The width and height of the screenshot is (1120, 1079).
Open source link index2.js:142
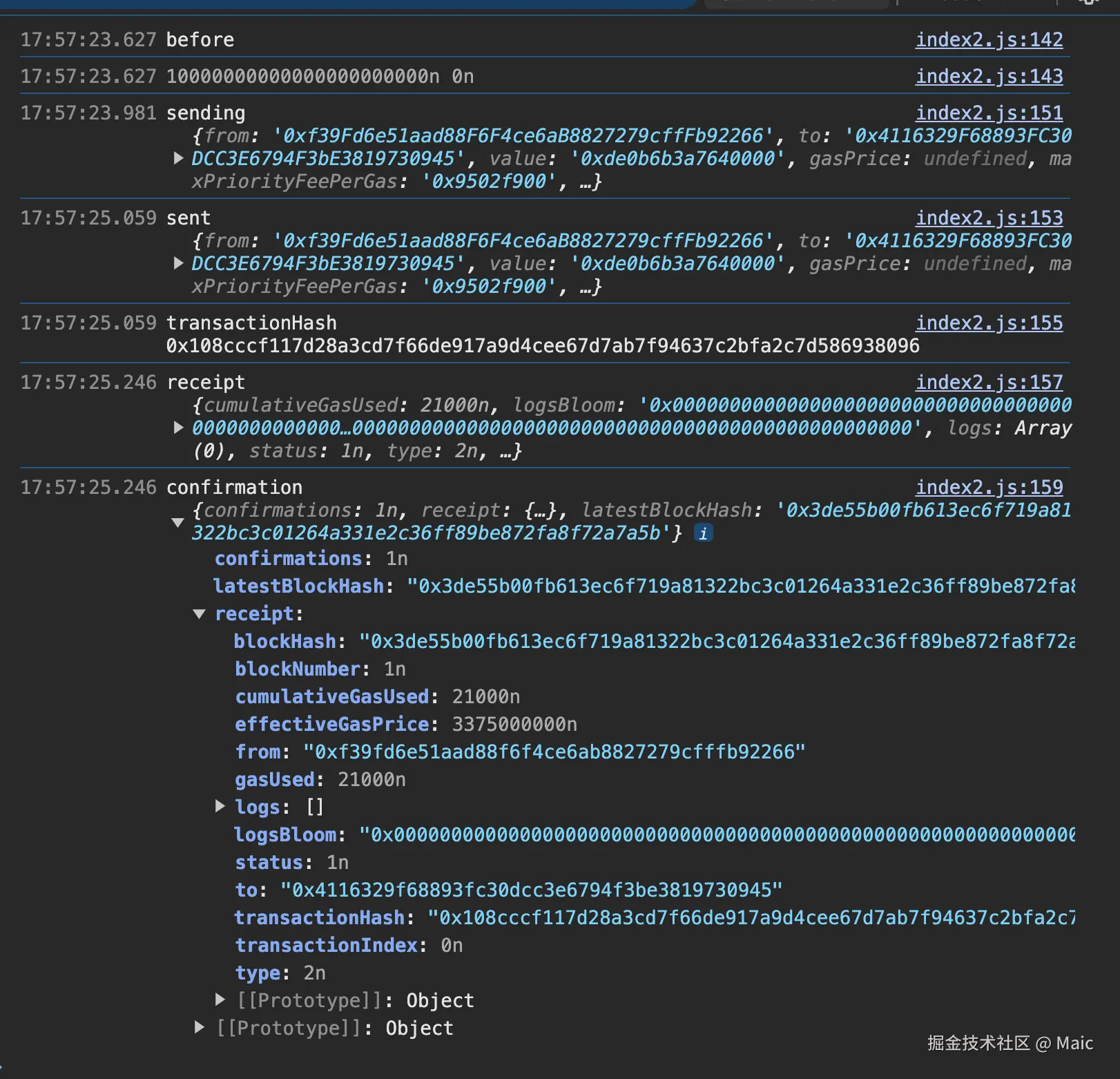[989, 39]
